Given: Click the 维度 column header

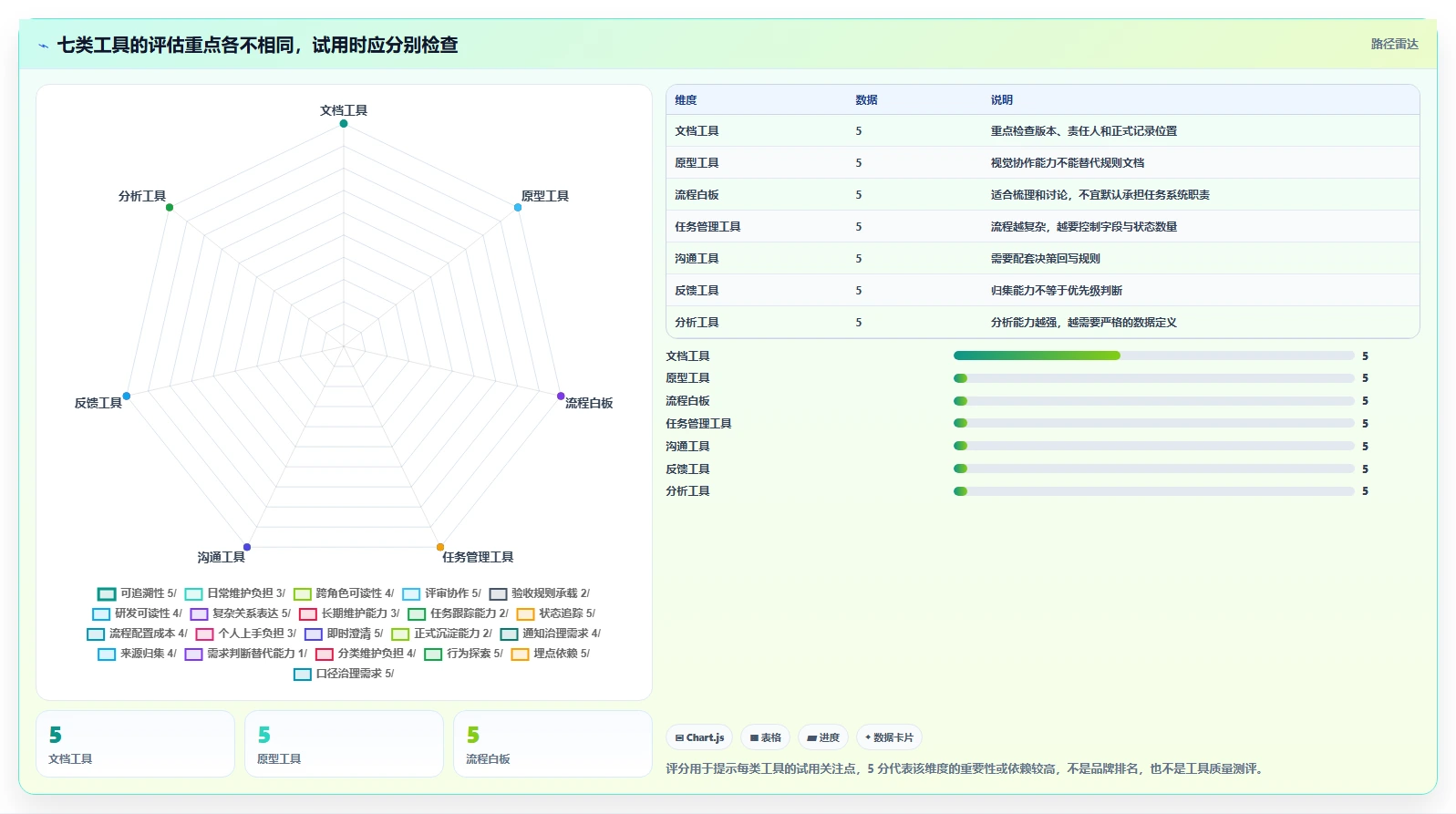Looking at the screenshot, I should 686,100.
